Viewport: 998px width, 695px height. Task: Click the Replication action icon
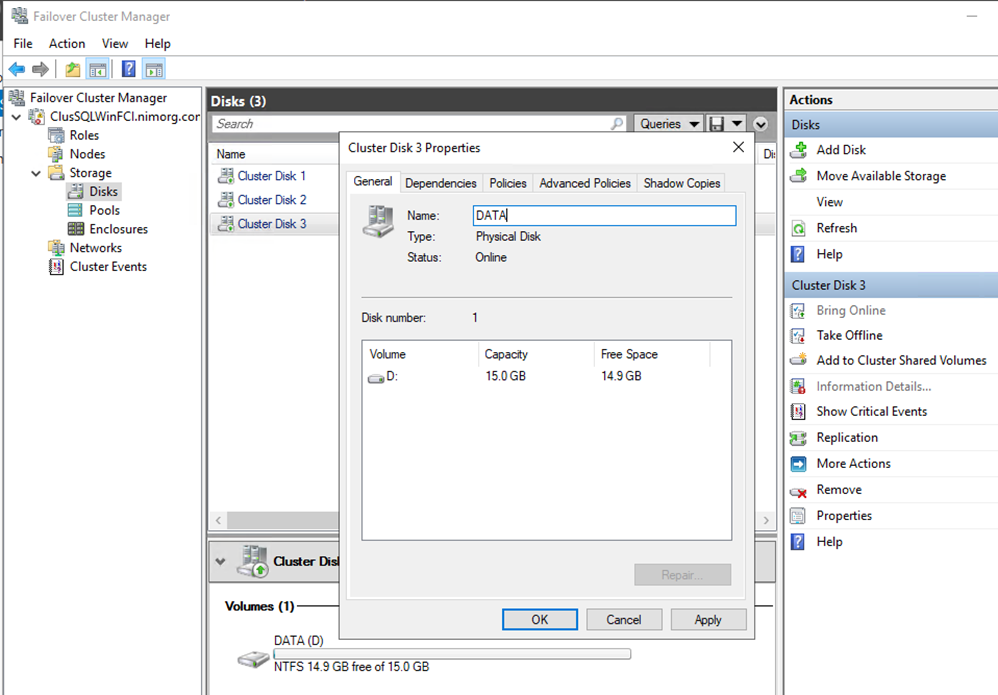[798, 438]
